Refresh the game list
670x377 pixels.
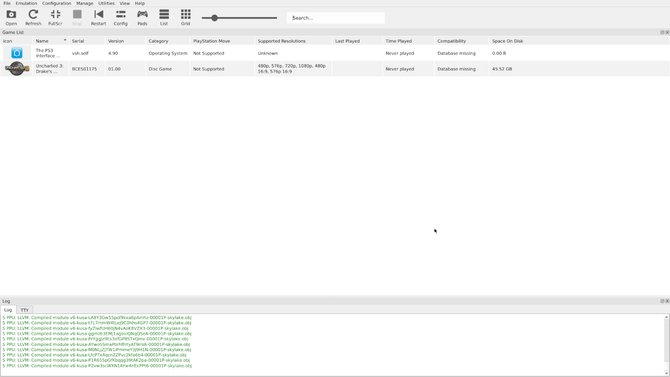33,18
